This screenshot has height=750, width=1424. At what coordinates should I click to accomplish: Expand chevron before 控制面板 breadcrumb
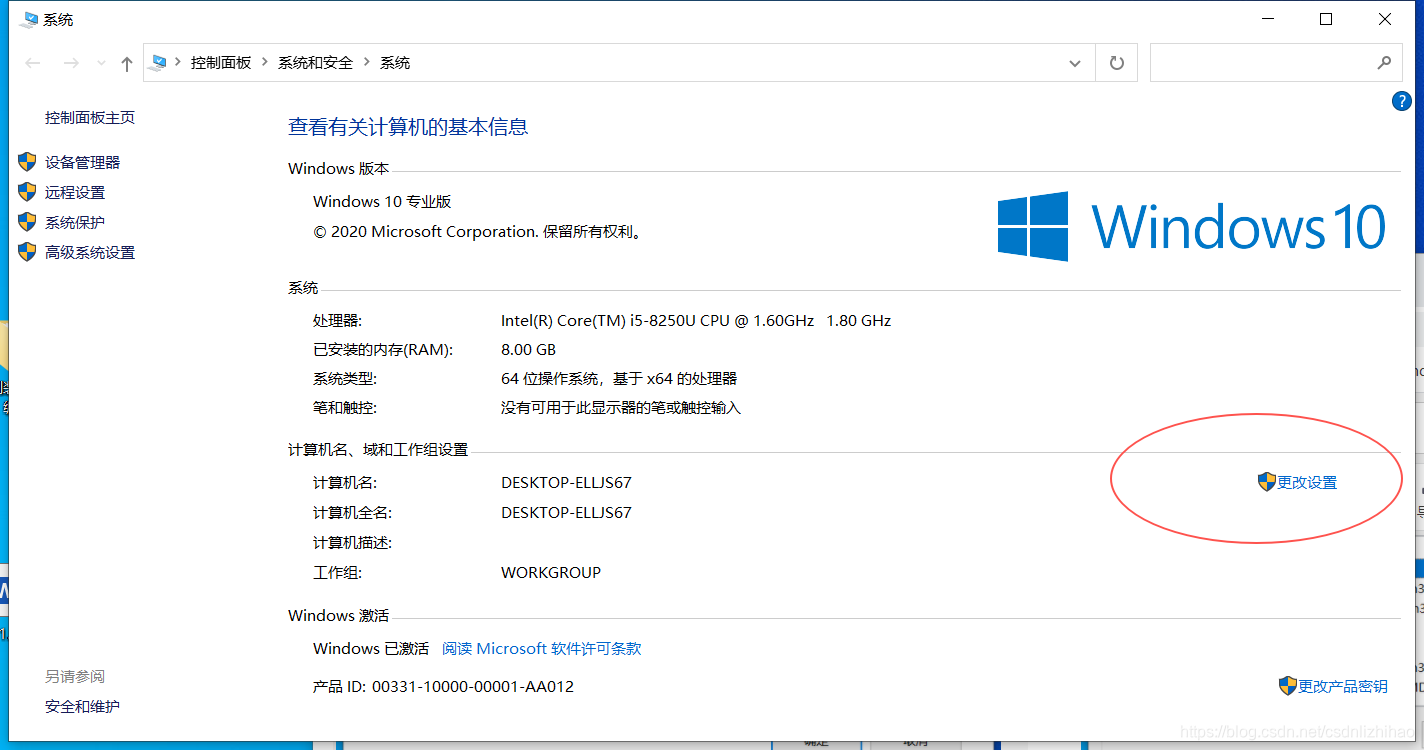(x=178, y=63)
